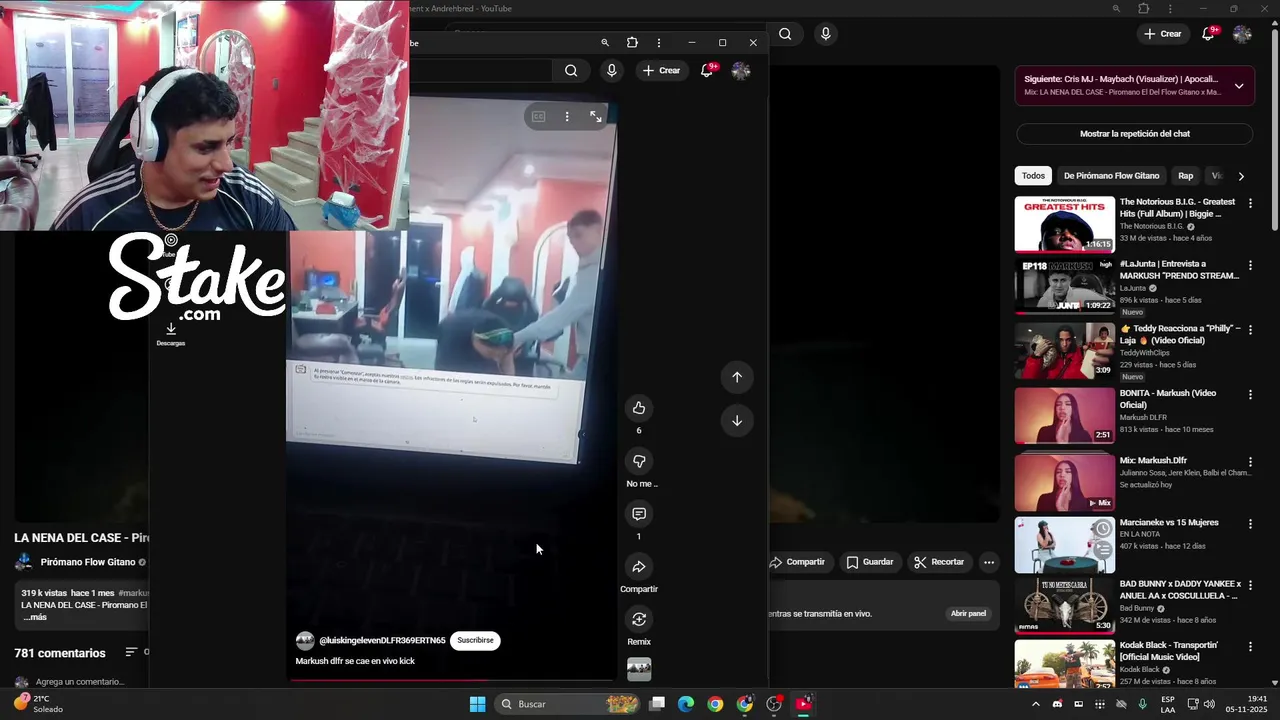The width and height of the screenshot is (1280, 720).
Task: Show more filter chips with right chevron
Action: tap(1241, 176)
